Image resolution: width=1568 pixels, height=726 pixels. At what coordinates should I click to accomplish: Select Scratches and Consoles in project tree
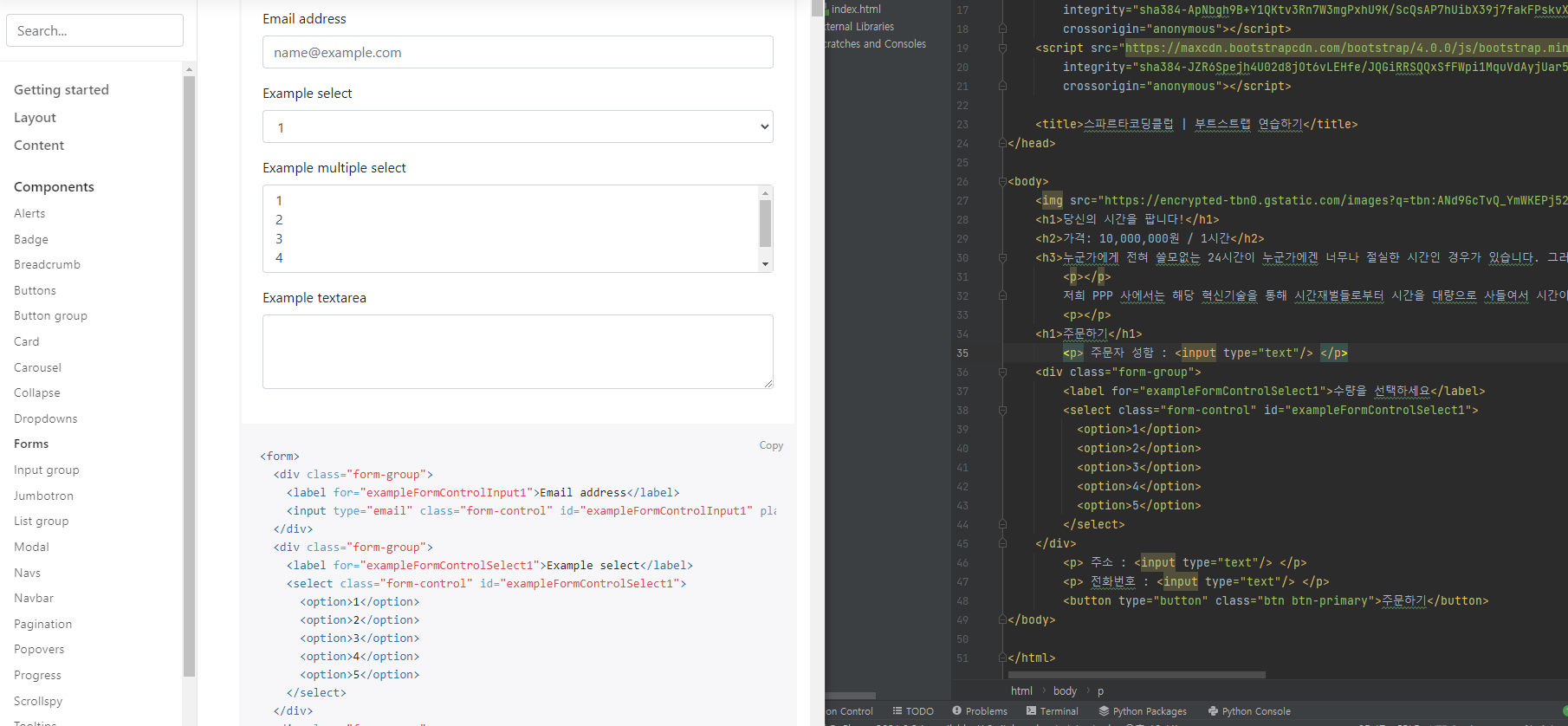point(876,44)
